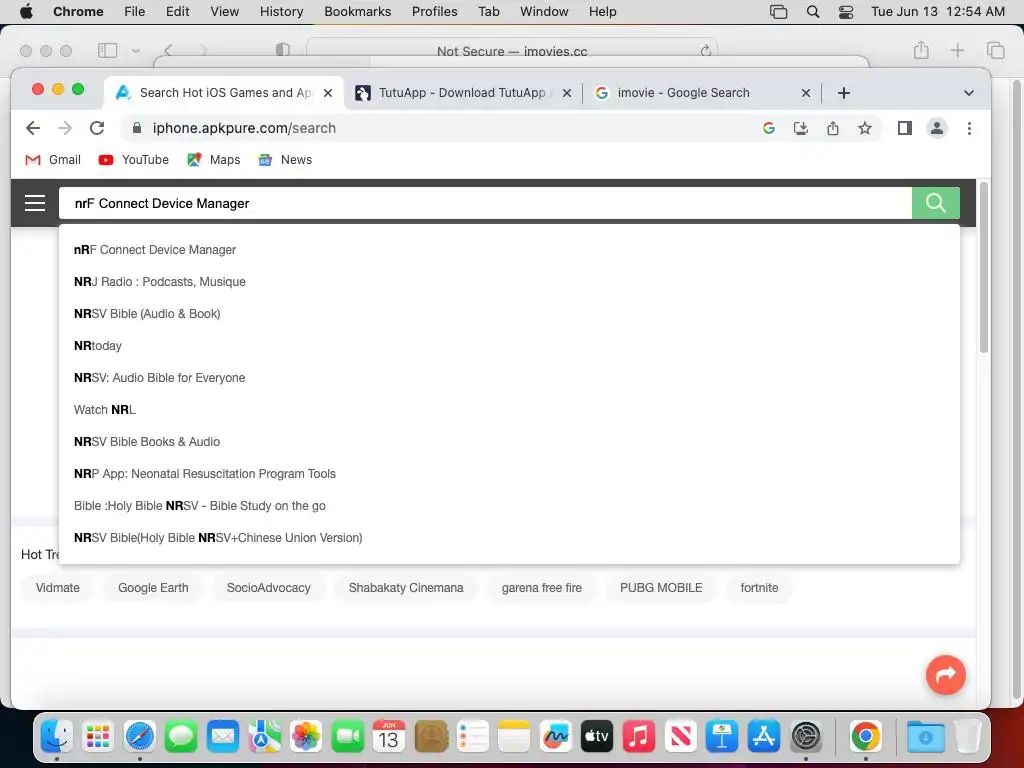This screenshot has height=768, width=1024.
Task: Open the View menu
Action: [x=225, y=12]
